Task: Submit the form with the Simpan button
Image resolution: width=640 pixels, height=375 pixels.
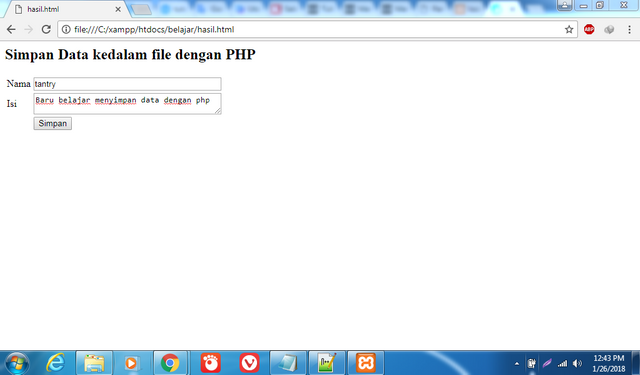Action: (53, 123)
